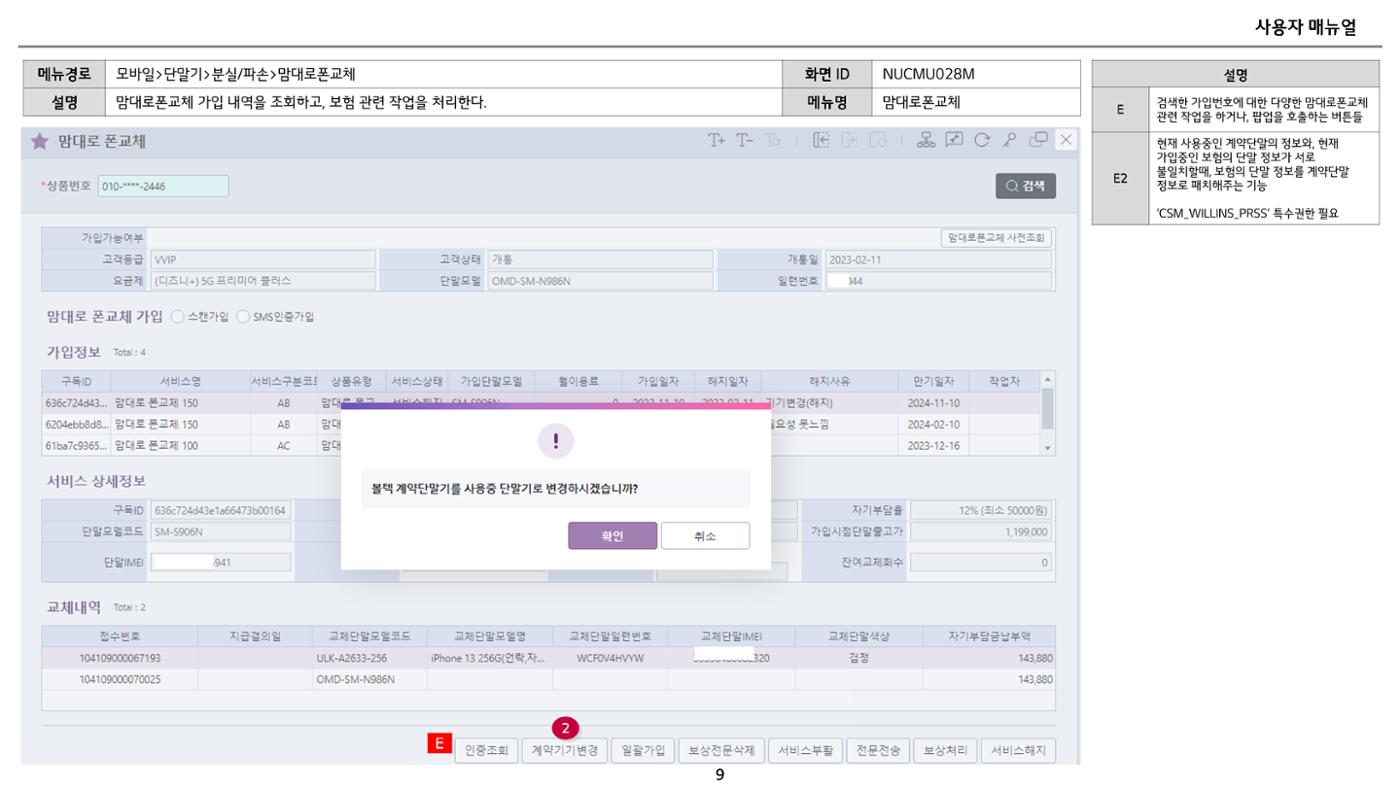Sort by 교체단말색상 column header
Viewport: 1400px width, 788px height.
(x=858, y=635)
